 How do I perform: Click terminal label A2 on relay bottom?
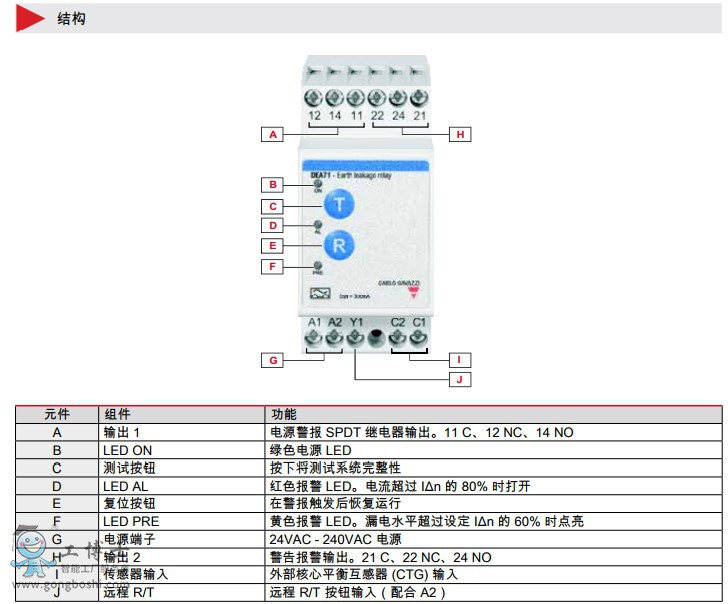pos(335,322)
